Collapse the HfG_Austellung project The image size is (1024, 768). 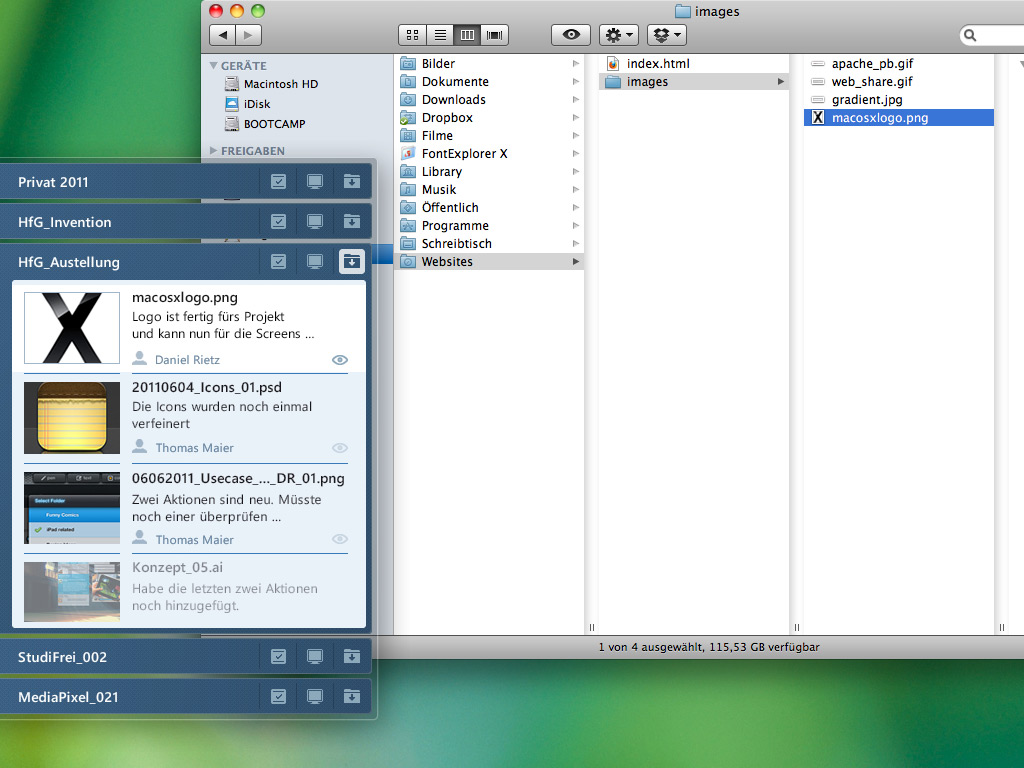pos(69,262)
